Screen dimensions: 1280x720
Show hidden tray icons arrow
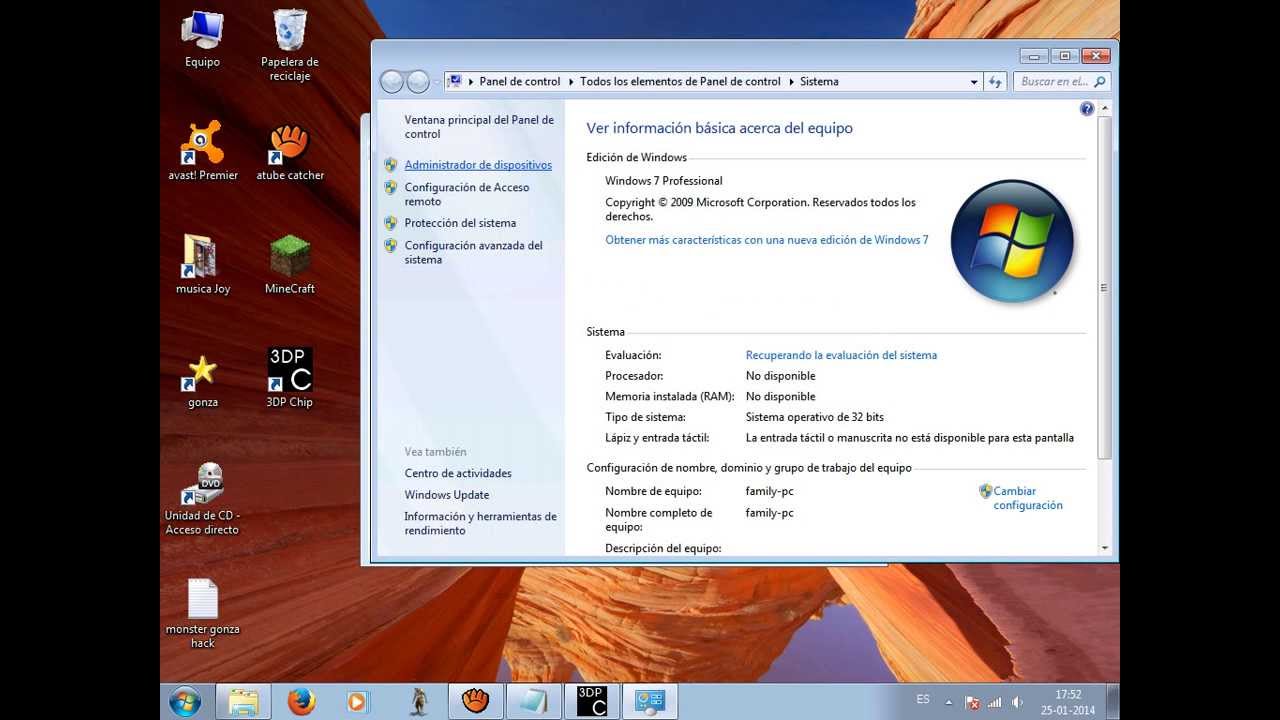click(x=949, y=702)
